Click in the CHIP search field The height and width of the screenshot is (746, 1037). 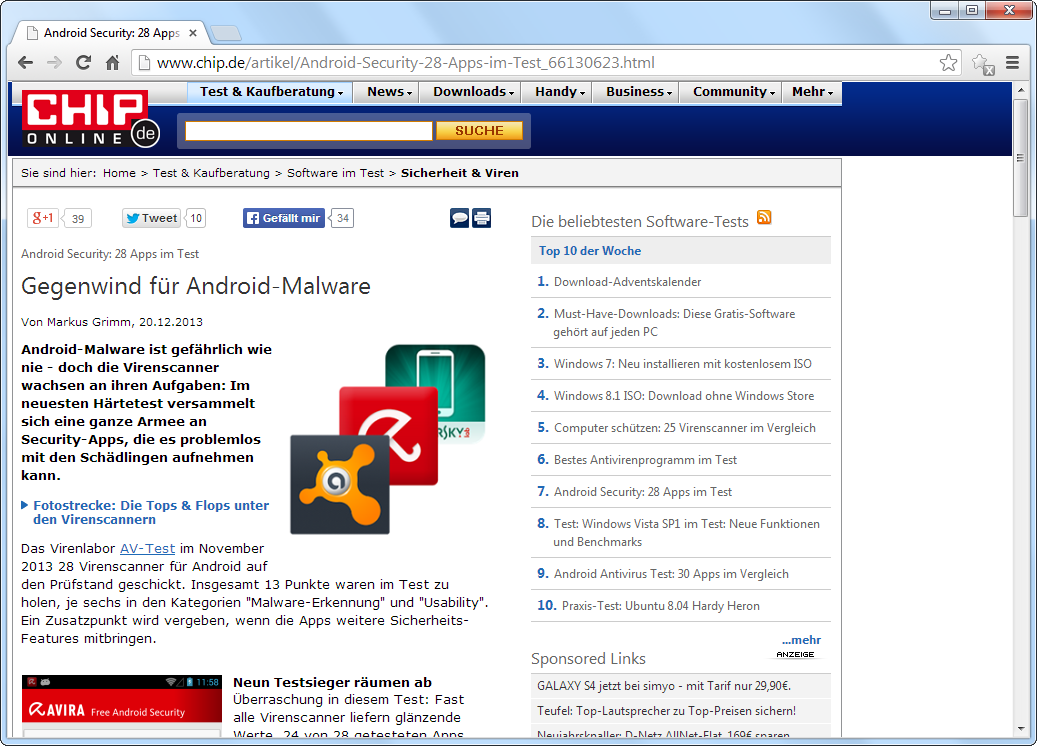(308, 131)
